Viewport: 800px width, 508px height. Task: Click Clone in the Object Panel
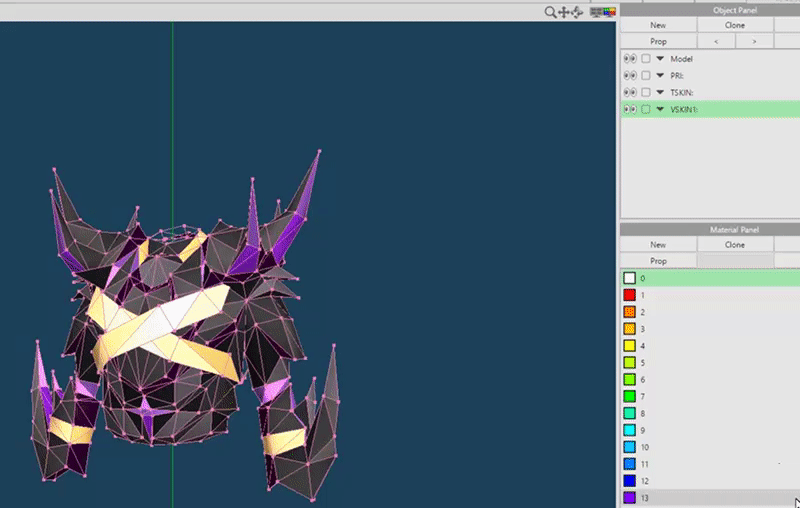pyautogui.click(x=735, y=25)
